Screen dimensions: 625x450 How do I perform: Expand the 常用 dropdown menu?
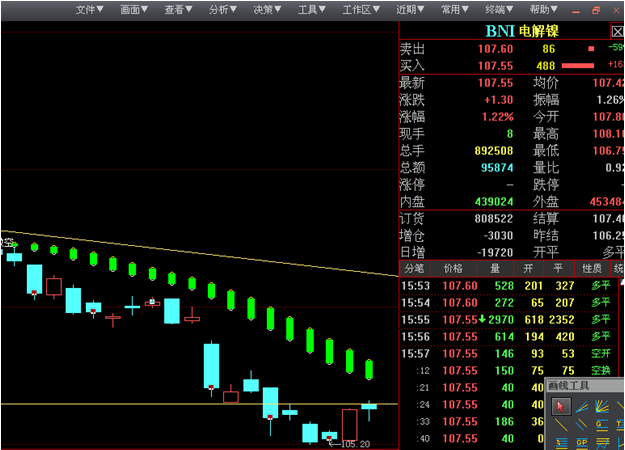[x=454, y=10]
